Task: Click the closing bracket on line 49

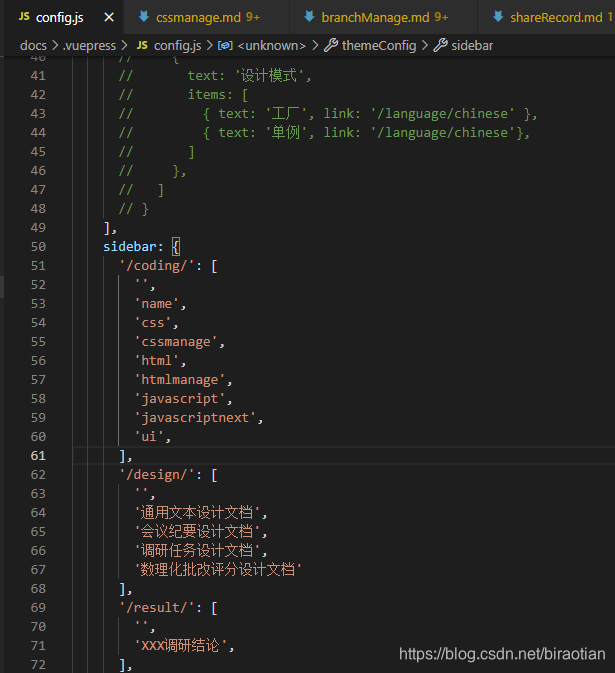Action: point(107,228)
